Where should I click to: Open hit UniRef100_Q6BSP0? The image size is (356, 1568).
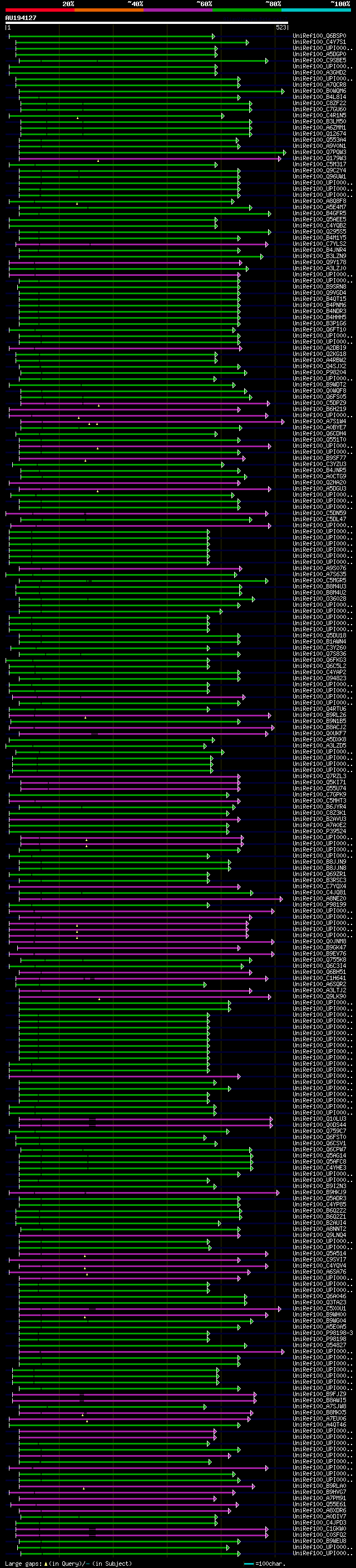pyautogui.click(x=319, y=36)
